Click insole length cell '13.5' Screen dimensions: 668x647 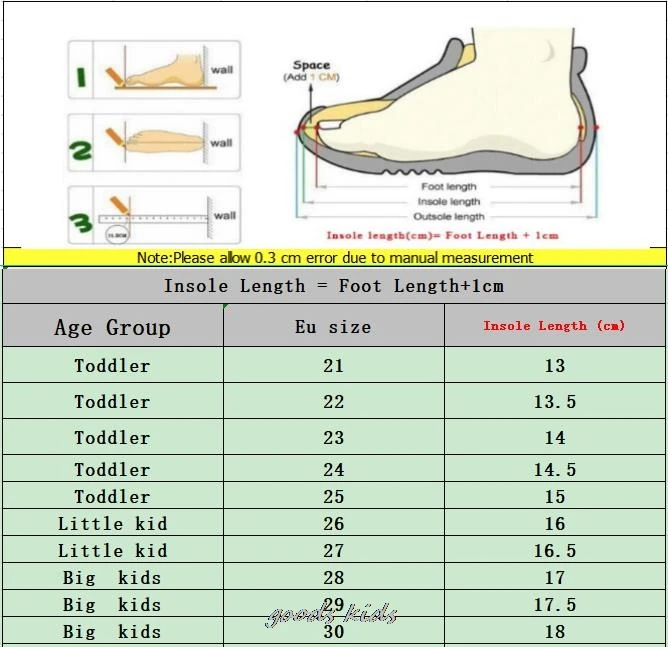click(555, 401)
